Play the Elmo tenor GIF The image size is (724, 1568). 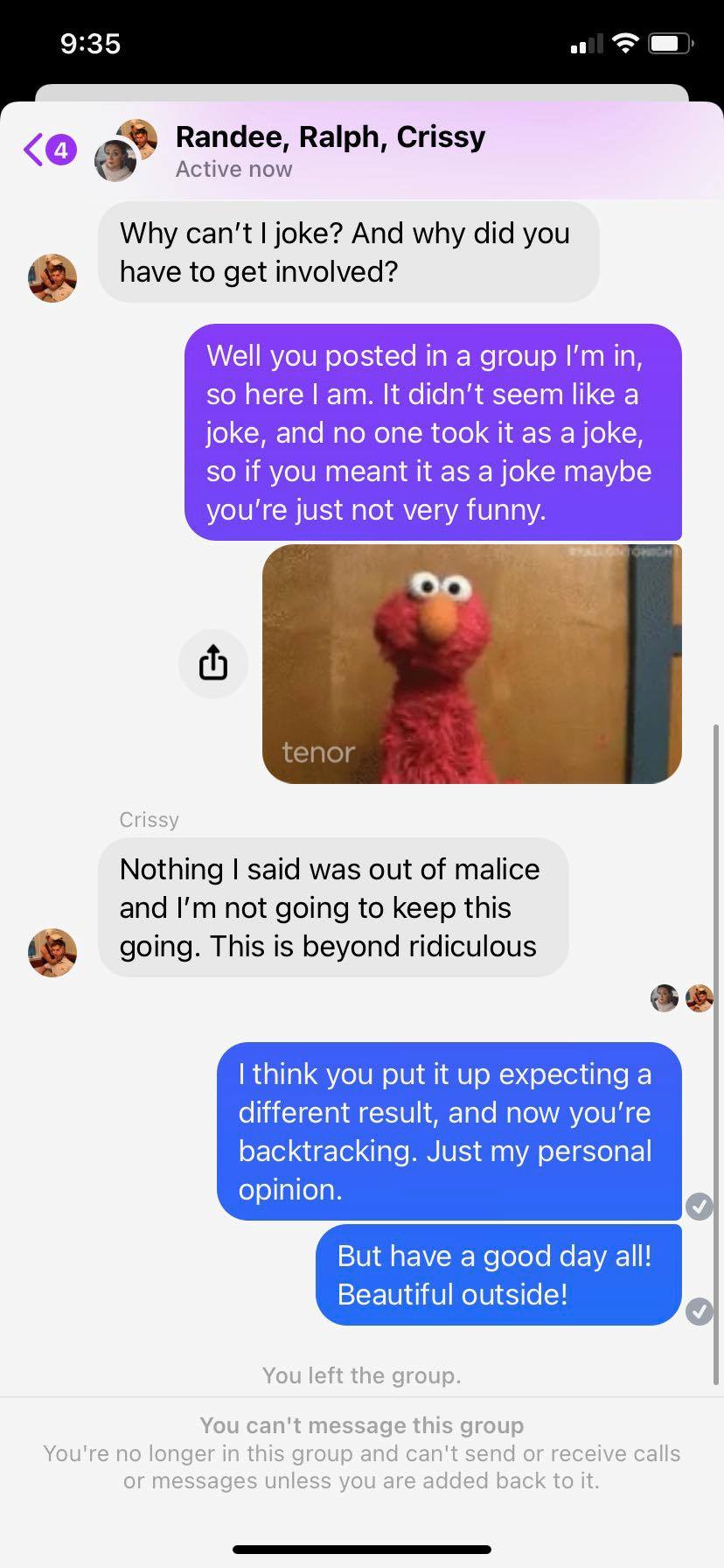pyautogui.click(x=472, y=663)
